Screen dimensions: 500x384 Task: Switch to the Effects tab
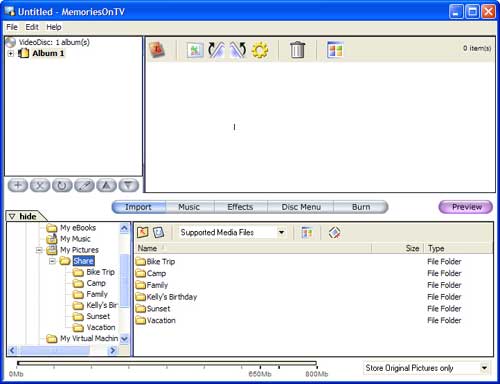(x=240, y=207)
